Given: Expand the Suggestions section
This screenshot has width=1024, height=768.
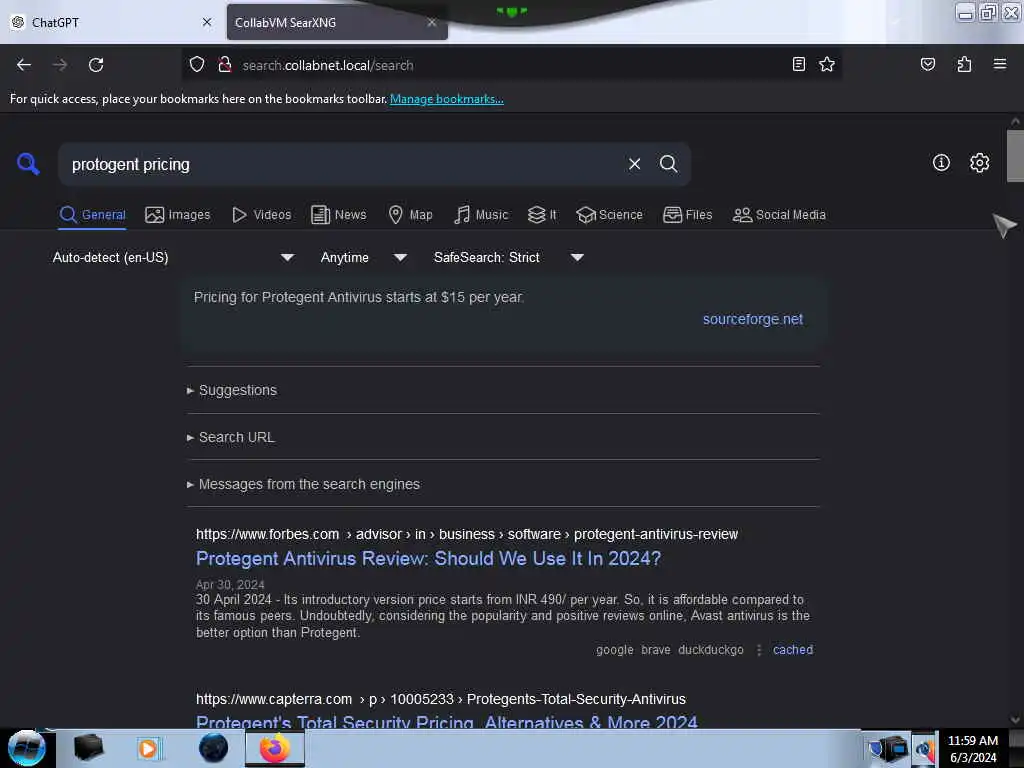Looking at the screenshot, I should tap(232, 390).
